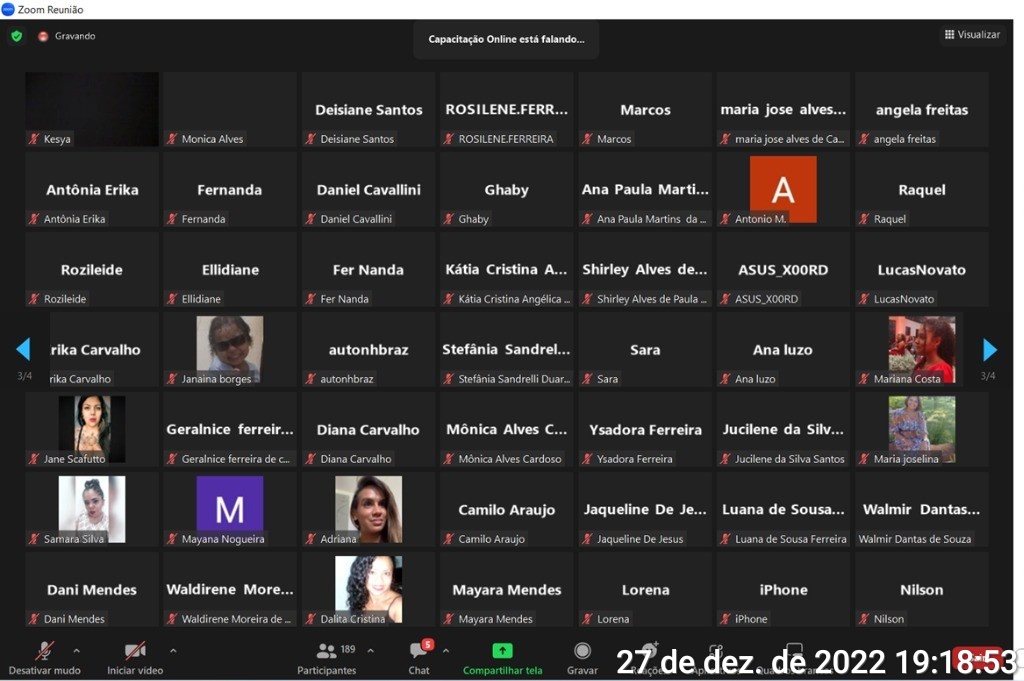Click the green Compartilhar tela icon

pyautogui.click(x=502, y=651)
